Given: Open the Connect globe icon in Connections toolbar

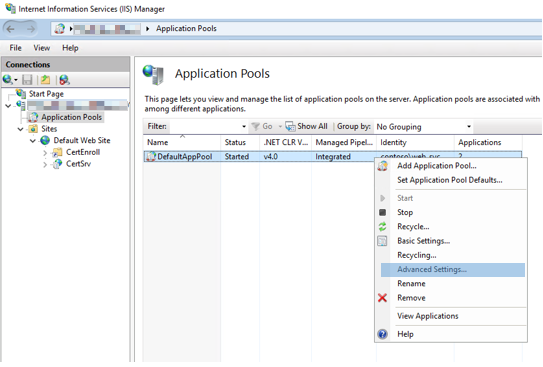Looking at the screenshot, I should 7,80.
